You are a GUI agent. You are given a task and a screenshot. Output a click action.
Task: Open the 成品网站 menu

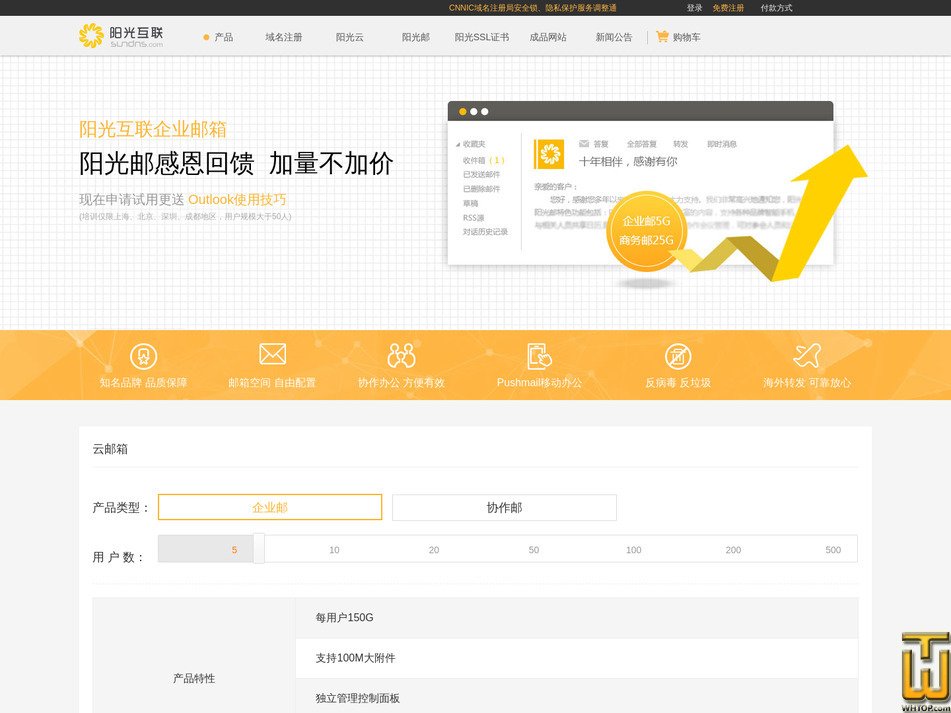point(548,37)
